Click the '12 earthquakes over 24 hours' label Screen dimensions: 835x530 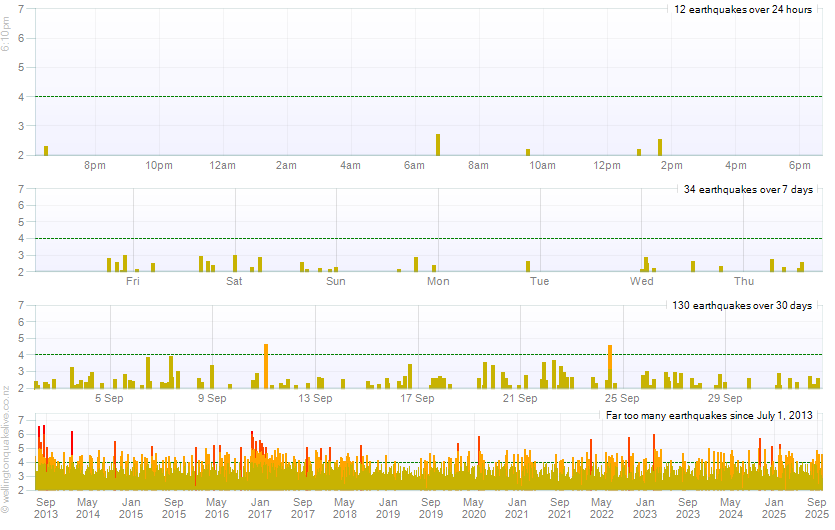point(742,10)
